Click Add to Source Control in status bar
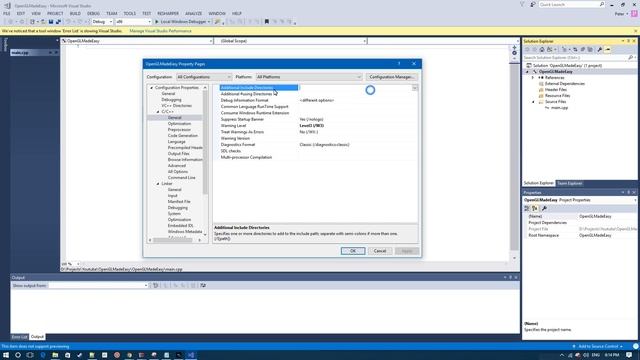 [x=598, y=346]
